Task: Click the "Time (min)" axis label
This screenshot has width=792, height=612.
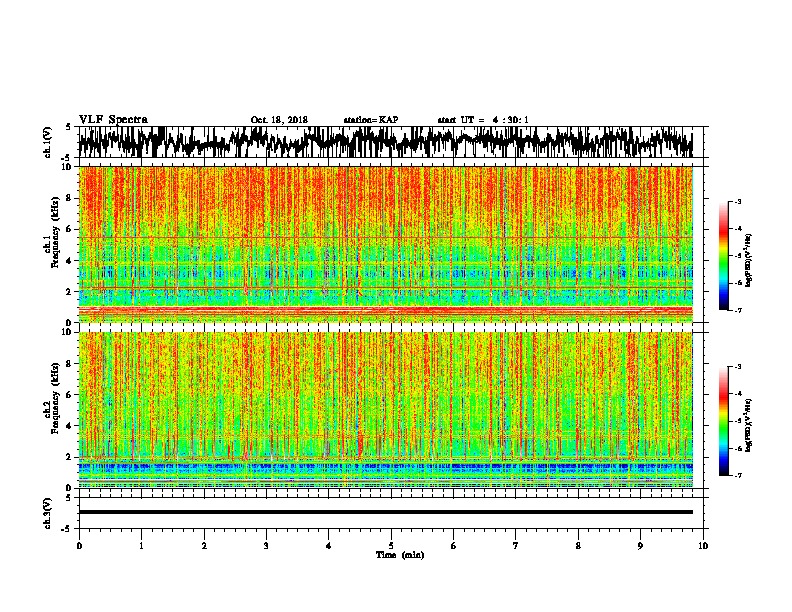Action: coord(400,555)
